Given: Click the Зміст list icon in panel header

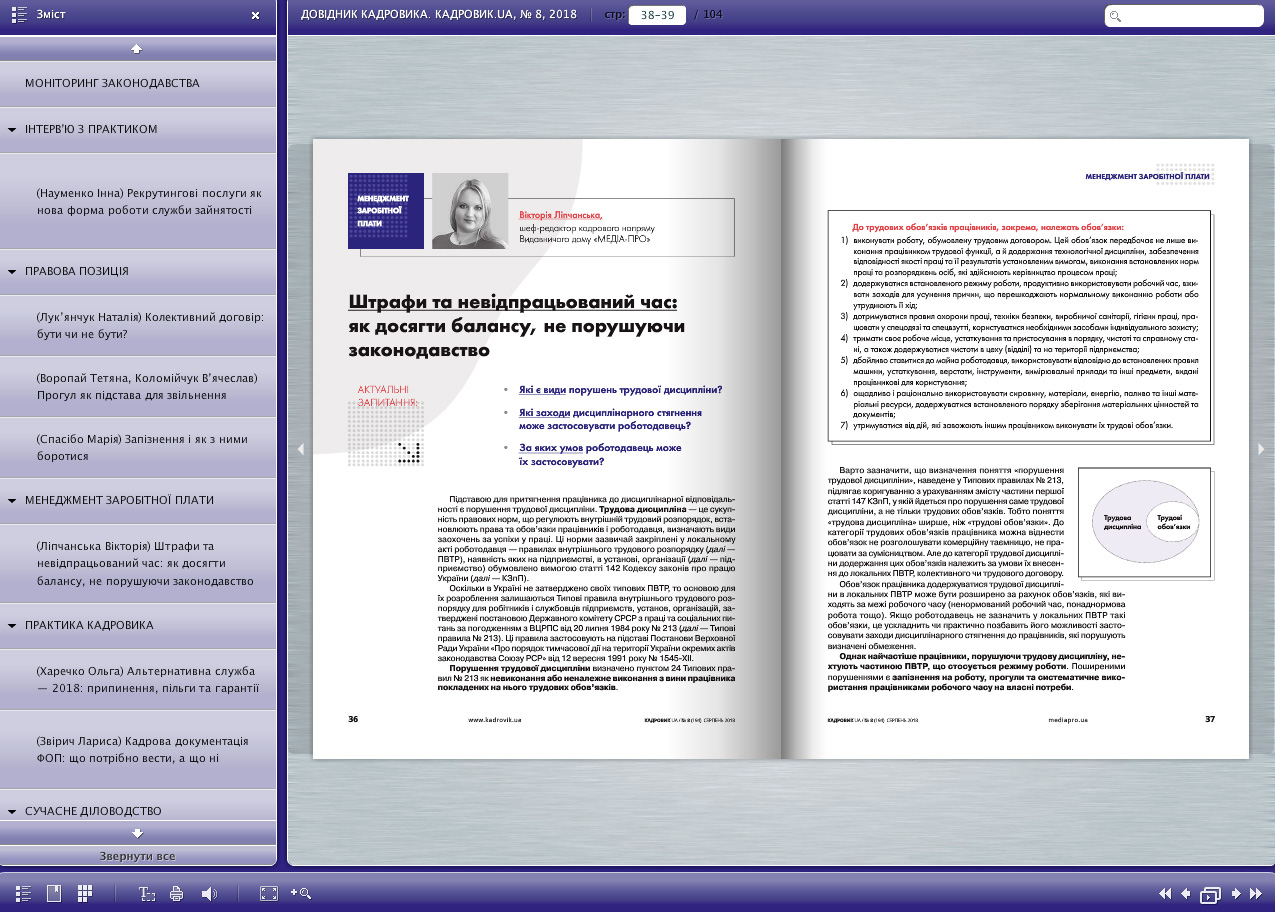Looking at the screenshot, I should tap(19, 15).
